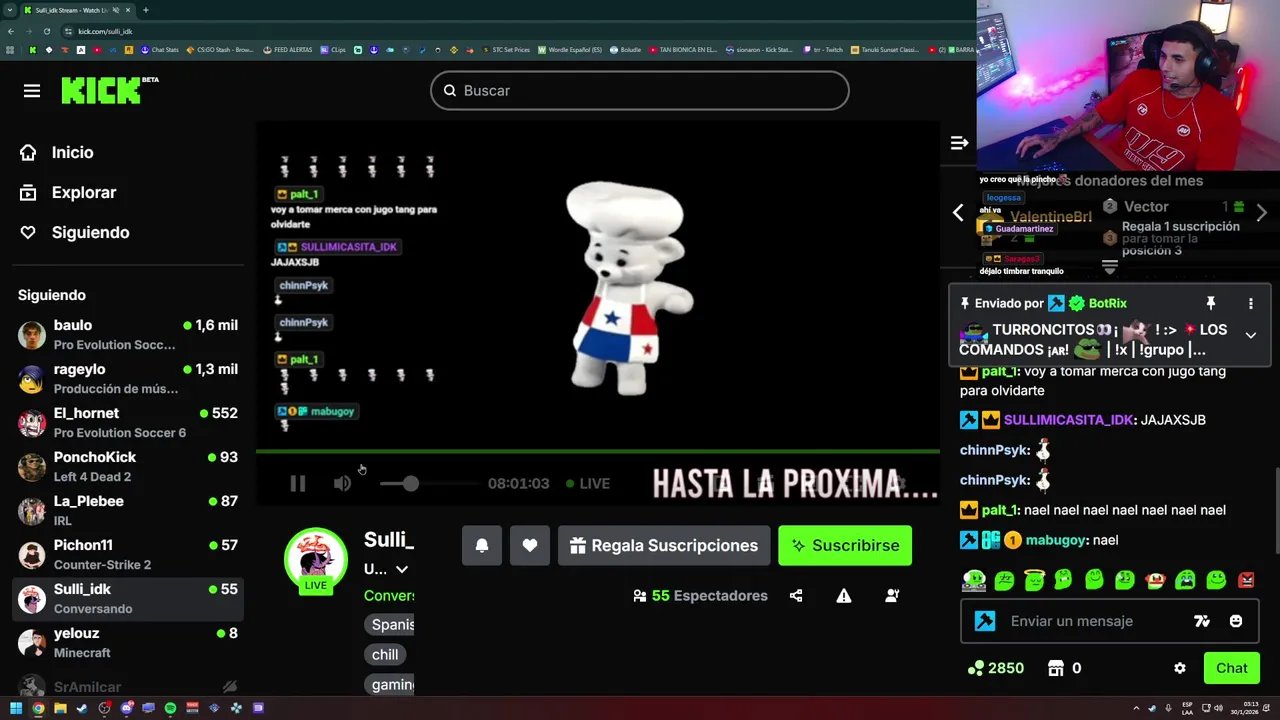Image resolution: width=1280 pixels, height=720 pixels.
Task: Click the DJ frog emote
Action: click(x=974, y=580)
